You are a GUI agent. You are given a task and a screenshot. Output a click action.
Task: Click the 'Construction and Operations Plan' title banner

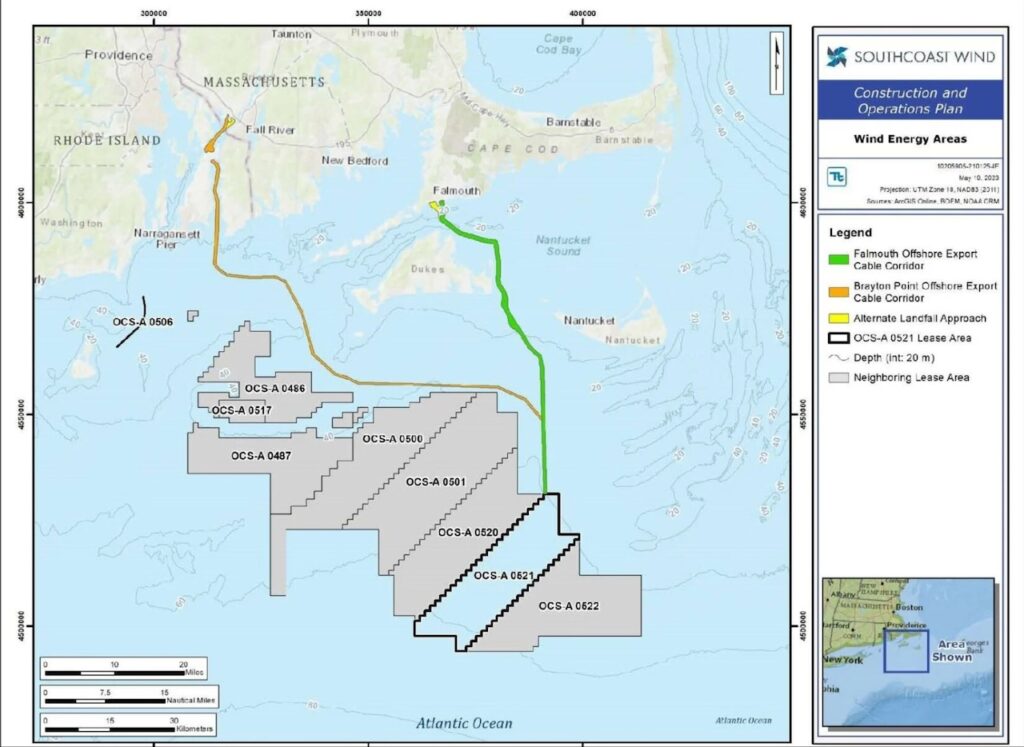pyautogui.click(x=910, y=101)
